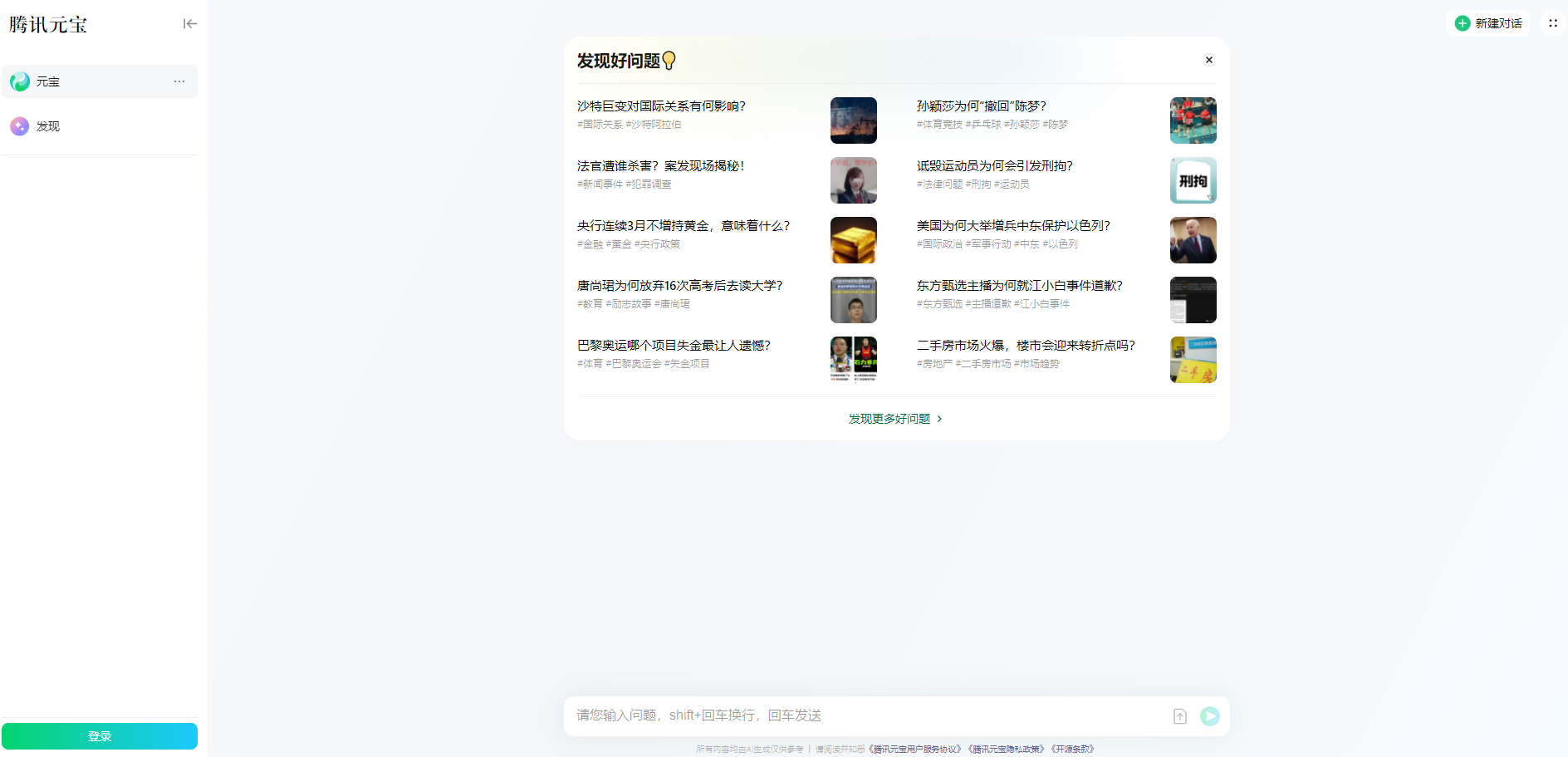Open question 东方甄选主播为何就江小白事件道歉?
The image size is (1568, 757).
(1020, 286)
